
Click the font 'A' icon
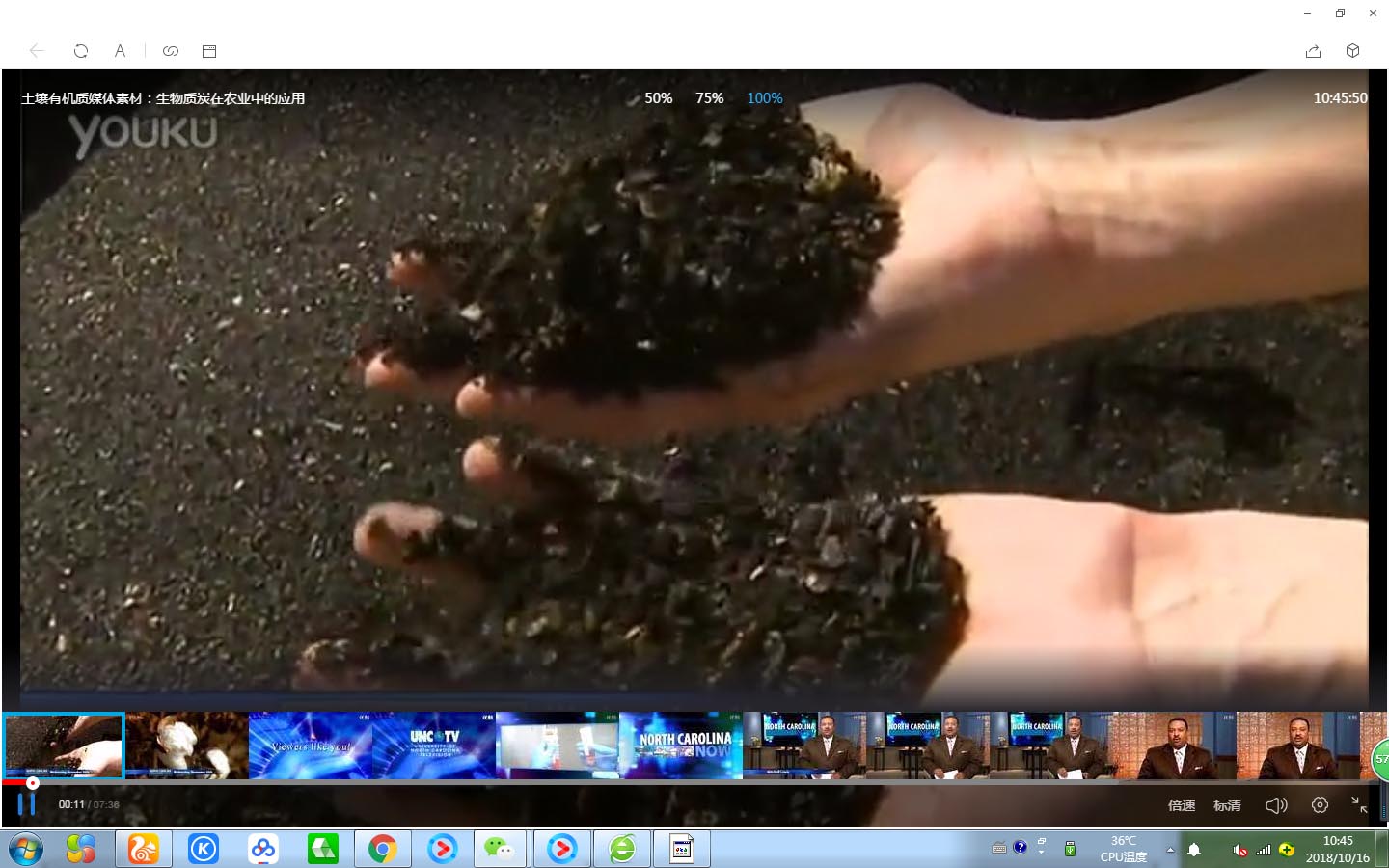(x=120, y=51)
